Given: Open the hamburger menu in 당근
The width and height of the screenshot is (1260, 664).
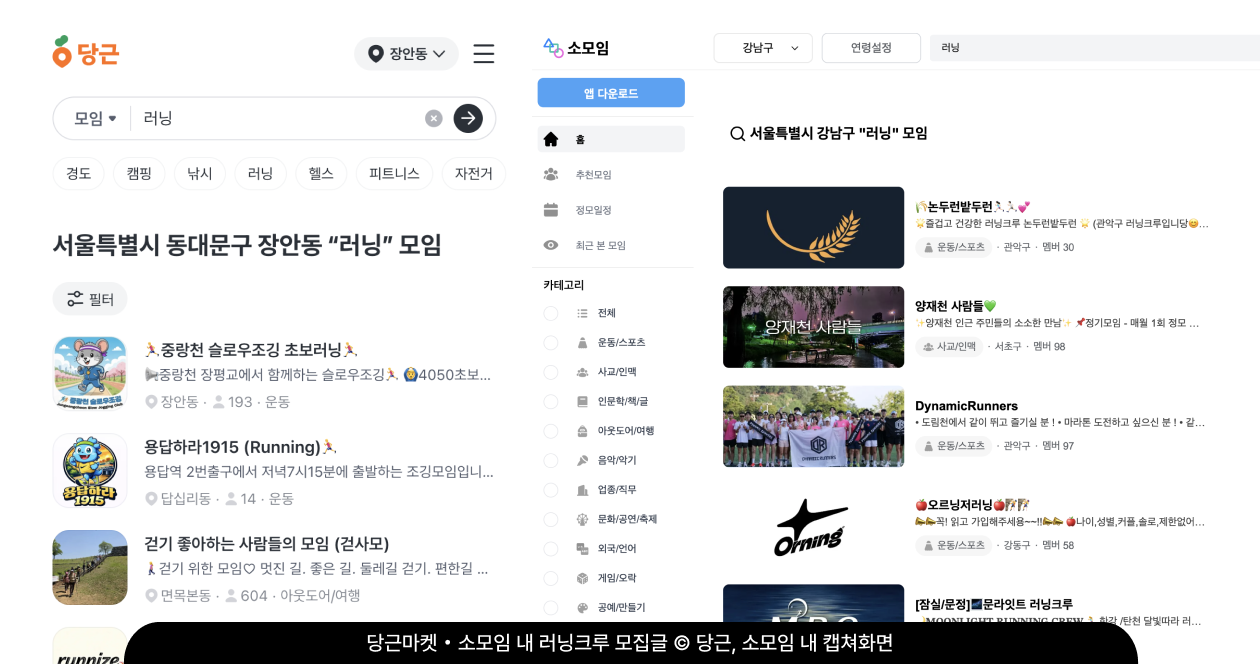Looking at the screenshot, I should point(484,54).
